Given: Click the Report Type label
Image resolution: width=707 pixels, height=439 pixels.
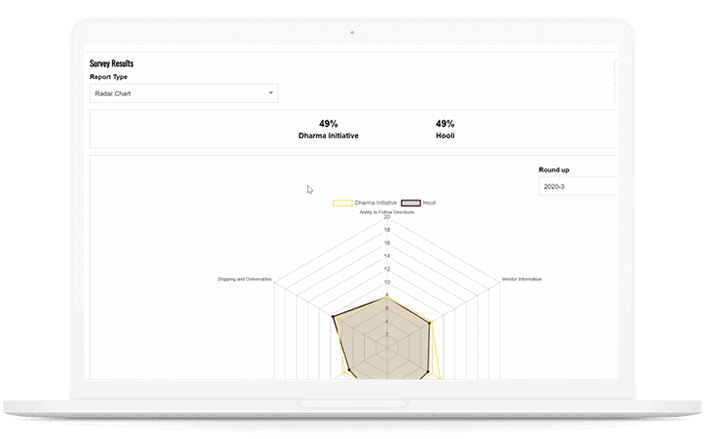Looking at the screenshot, I should [x=108, y=77].
